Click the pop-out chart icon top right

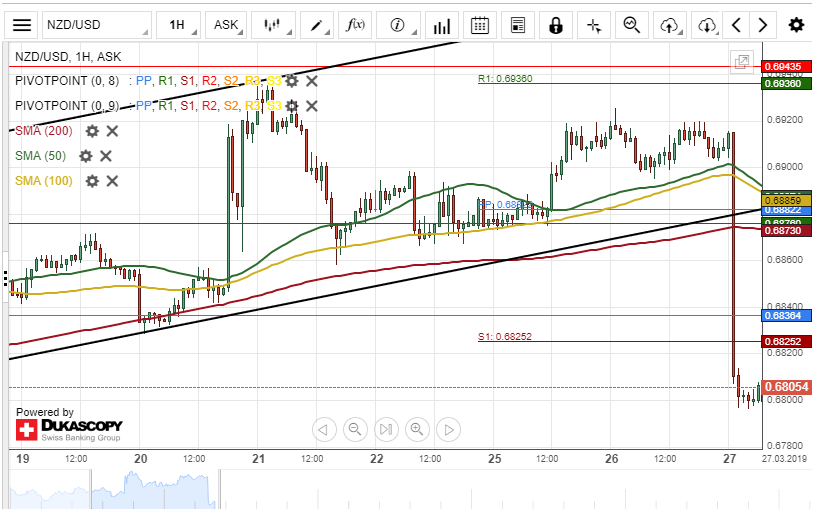coord(742,62)
